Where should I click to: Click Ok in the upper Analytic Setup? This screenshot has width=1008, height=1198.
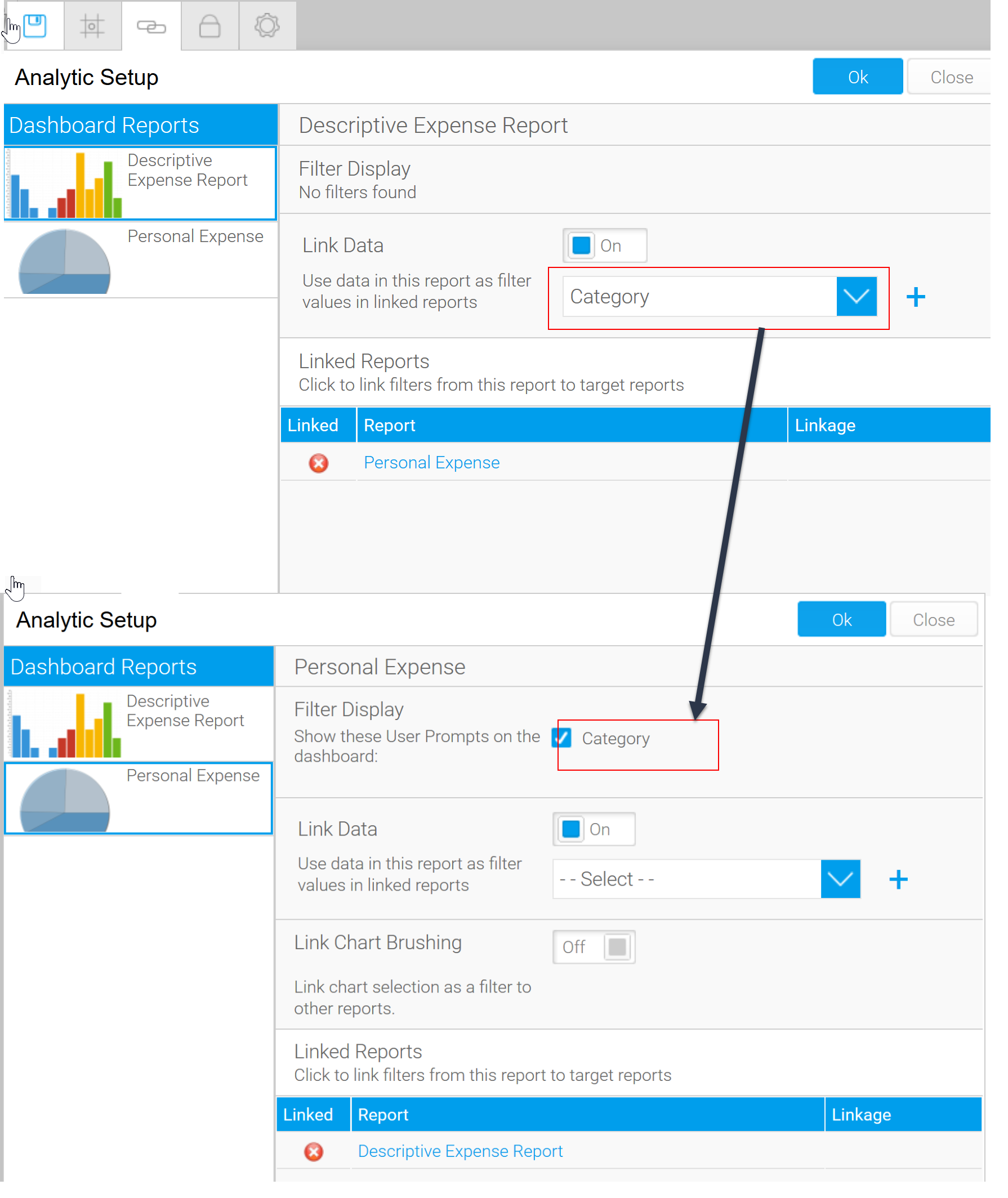[x=857, y=77]
